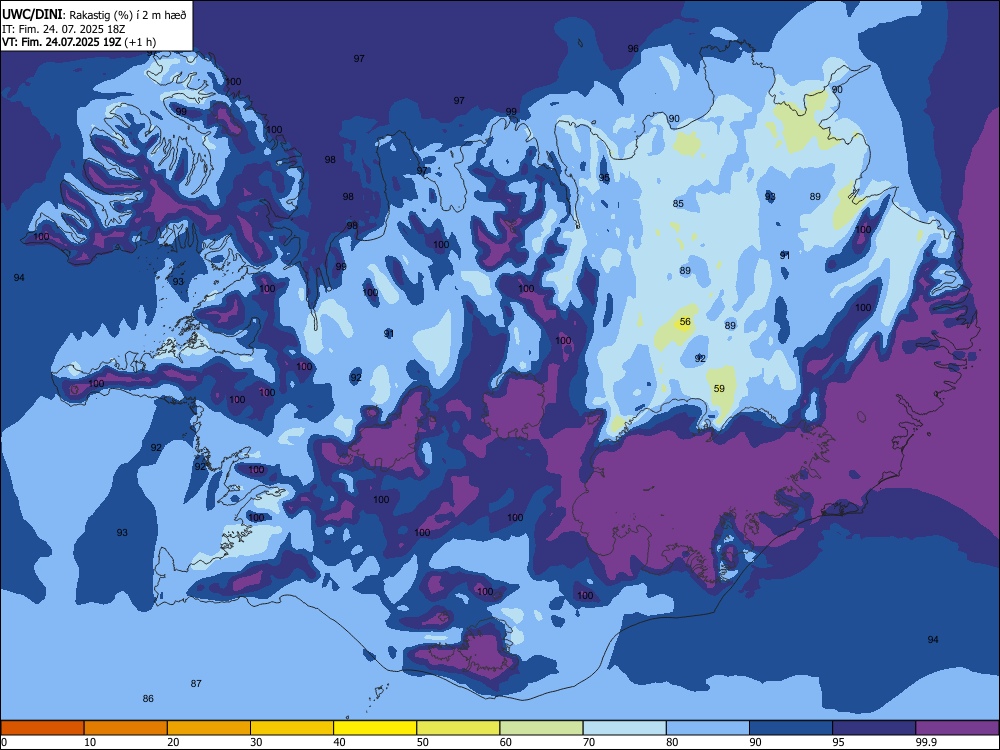Click the amber 20–30 legend swatch
Viewport: 1000px width, 750px height.
tap(209, 728)
